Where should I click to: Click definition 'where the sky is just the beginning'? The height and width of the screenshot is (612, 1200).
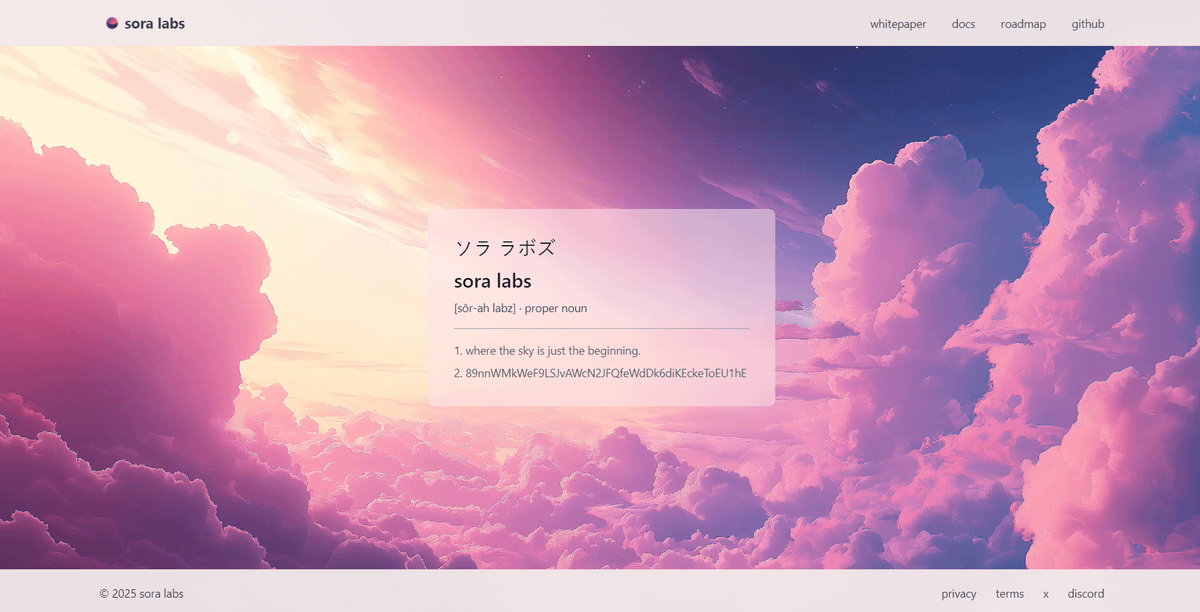pyautogui.click(x=553, y=351)
